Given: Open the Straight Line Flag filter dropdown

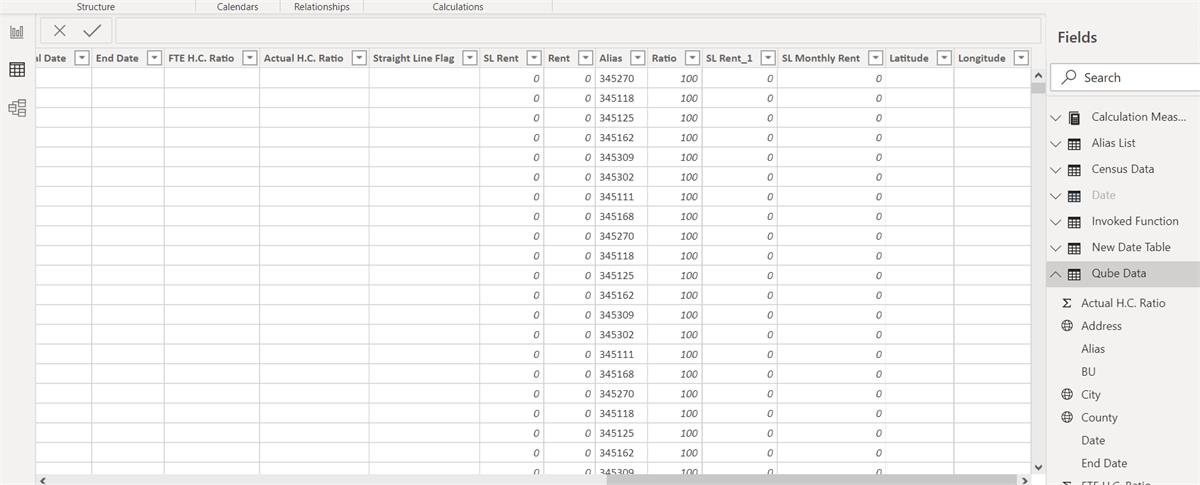Looking at the screenshot, I should [x=469, y=58].
